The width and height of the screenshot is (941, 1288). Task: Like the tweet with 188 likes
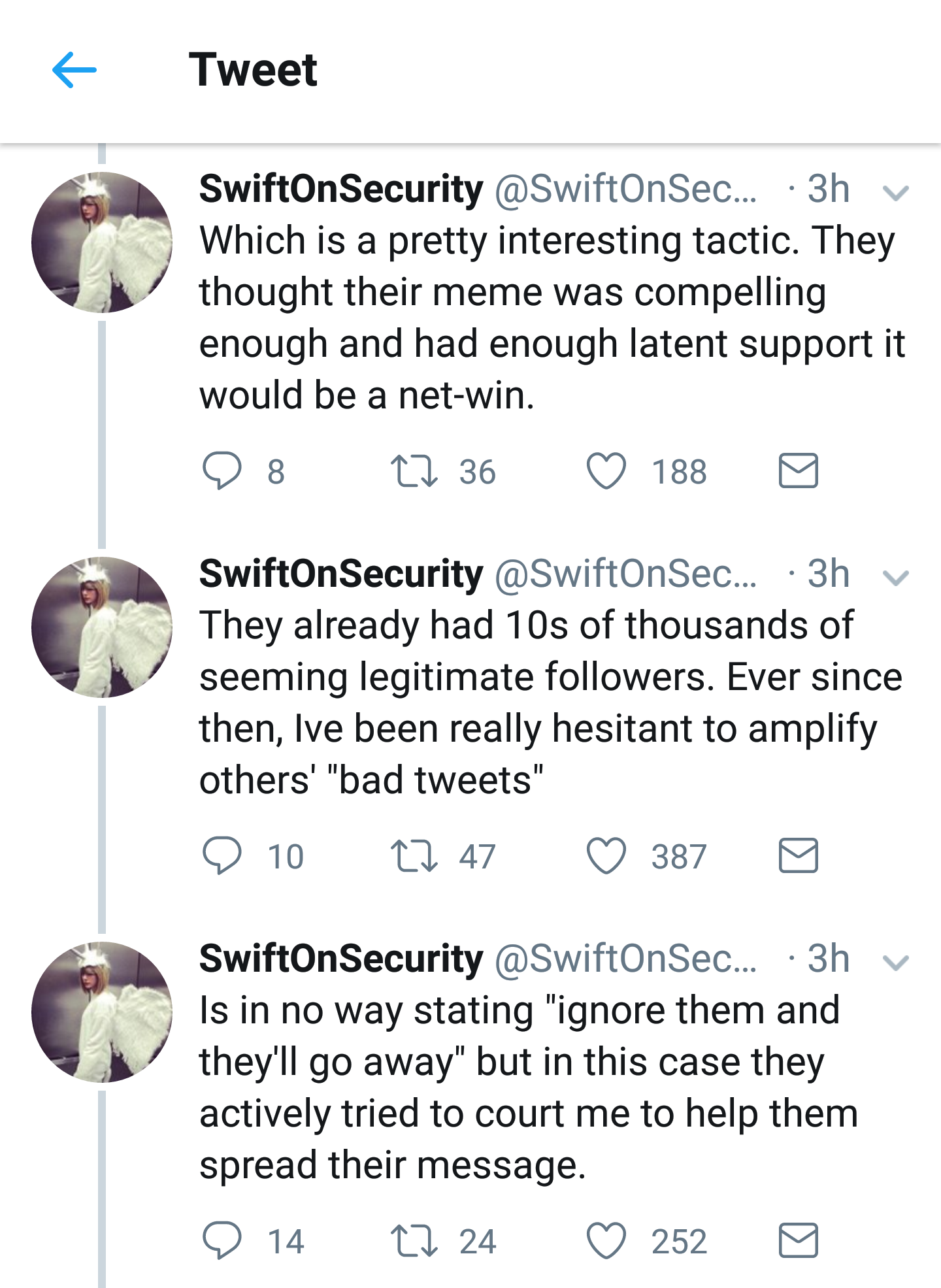click(606, 471)
